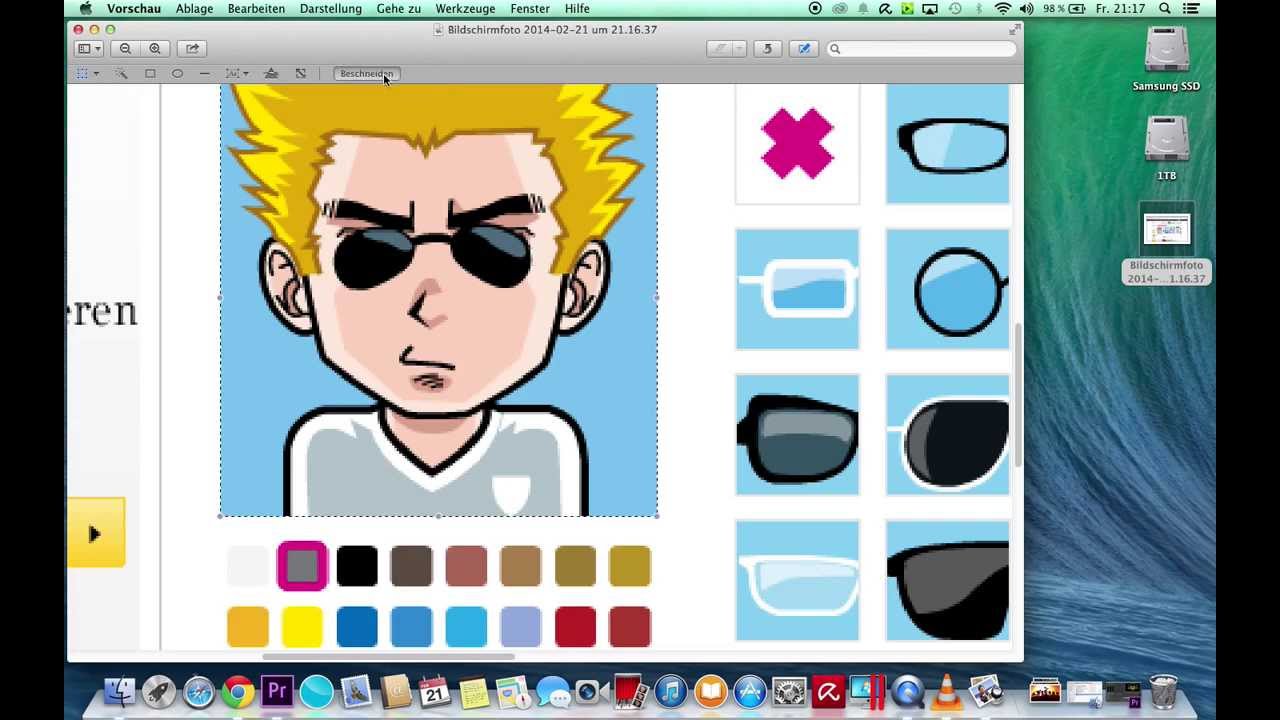1280x720 pixels.
Task: Open Spotlight search in menu bar
Action: pos(1165,9)
